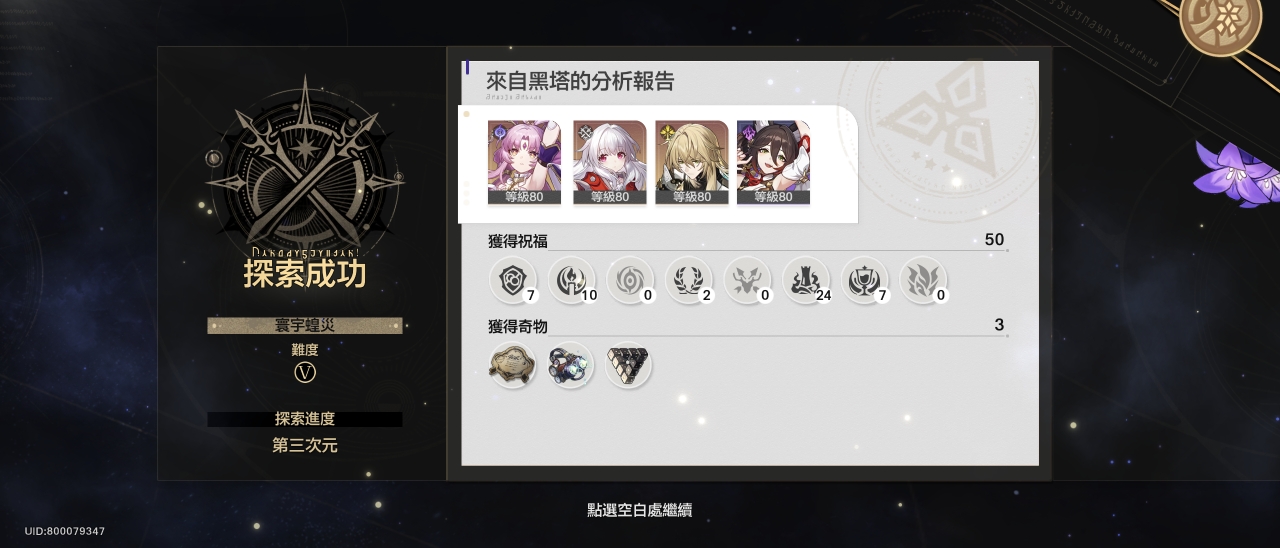
Task: Open the Abundance laurel icon showing 2
Action: point(689,279)
